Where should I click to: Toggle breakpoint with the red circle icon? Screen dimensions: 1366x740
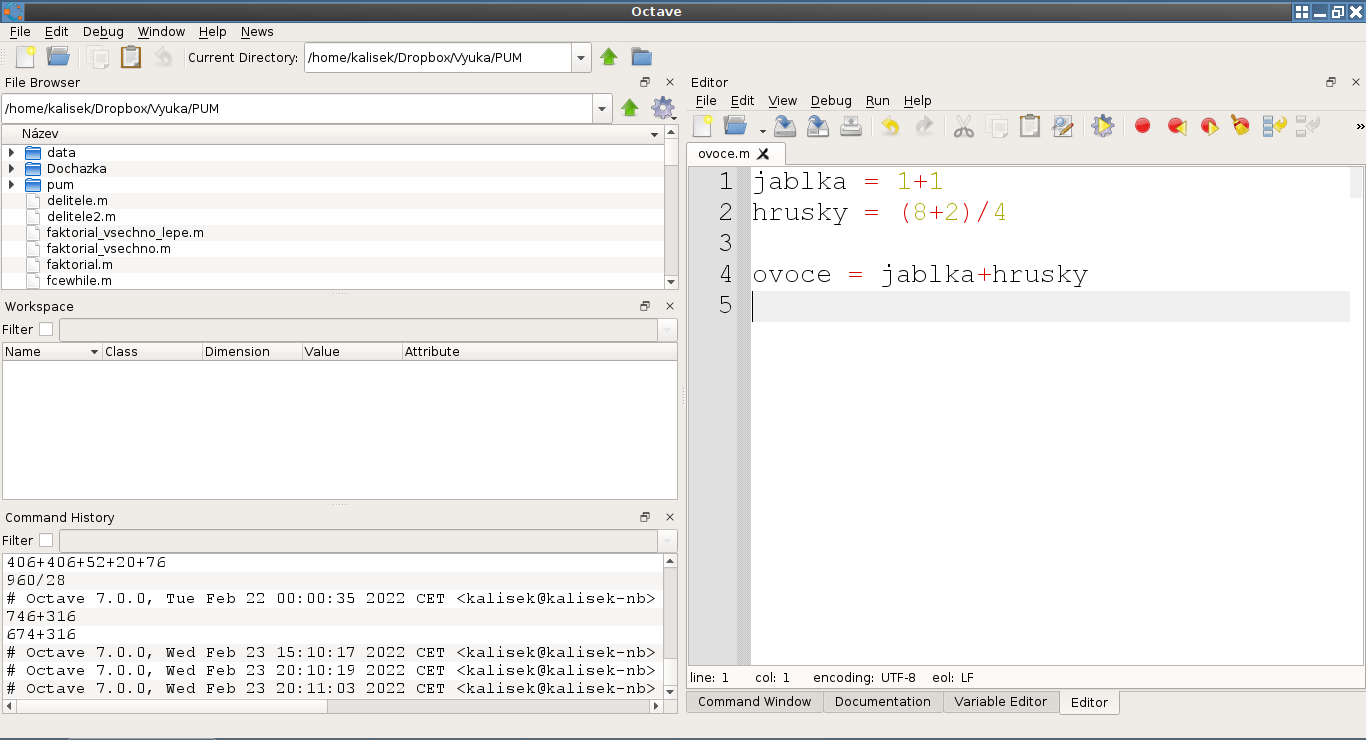(x=1143, y=126)
